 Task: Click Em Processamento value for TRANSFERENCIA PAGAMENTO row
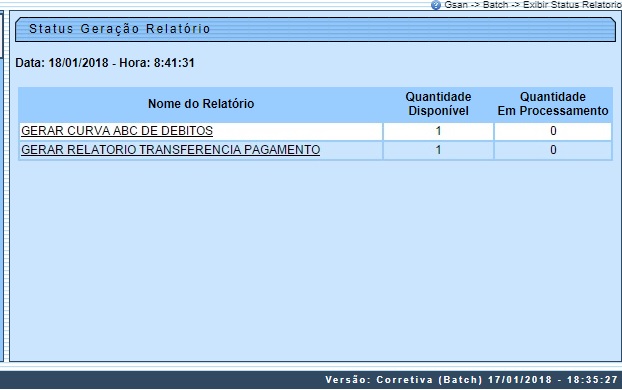point(553,150)
